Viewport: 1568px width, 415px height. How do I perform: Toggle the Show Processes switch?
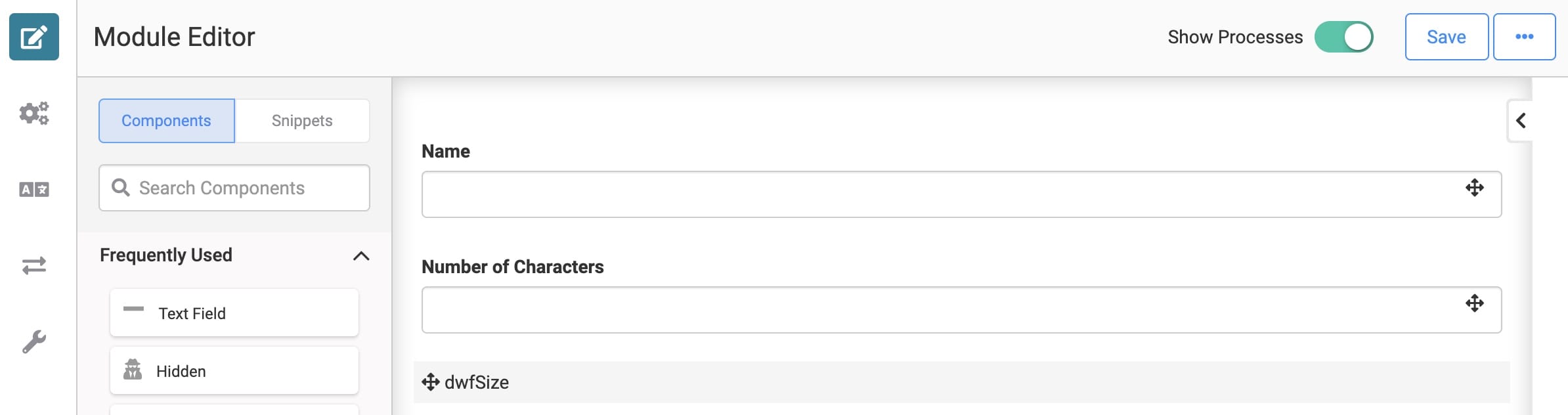pos(1343,37)
